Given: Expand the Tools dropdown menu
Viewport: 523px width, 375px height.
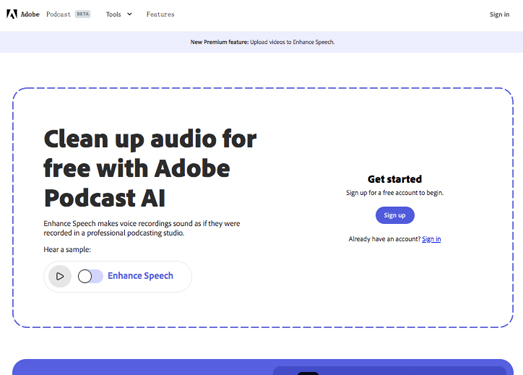Looking at the screenshot, I should [x=119, y=14].
